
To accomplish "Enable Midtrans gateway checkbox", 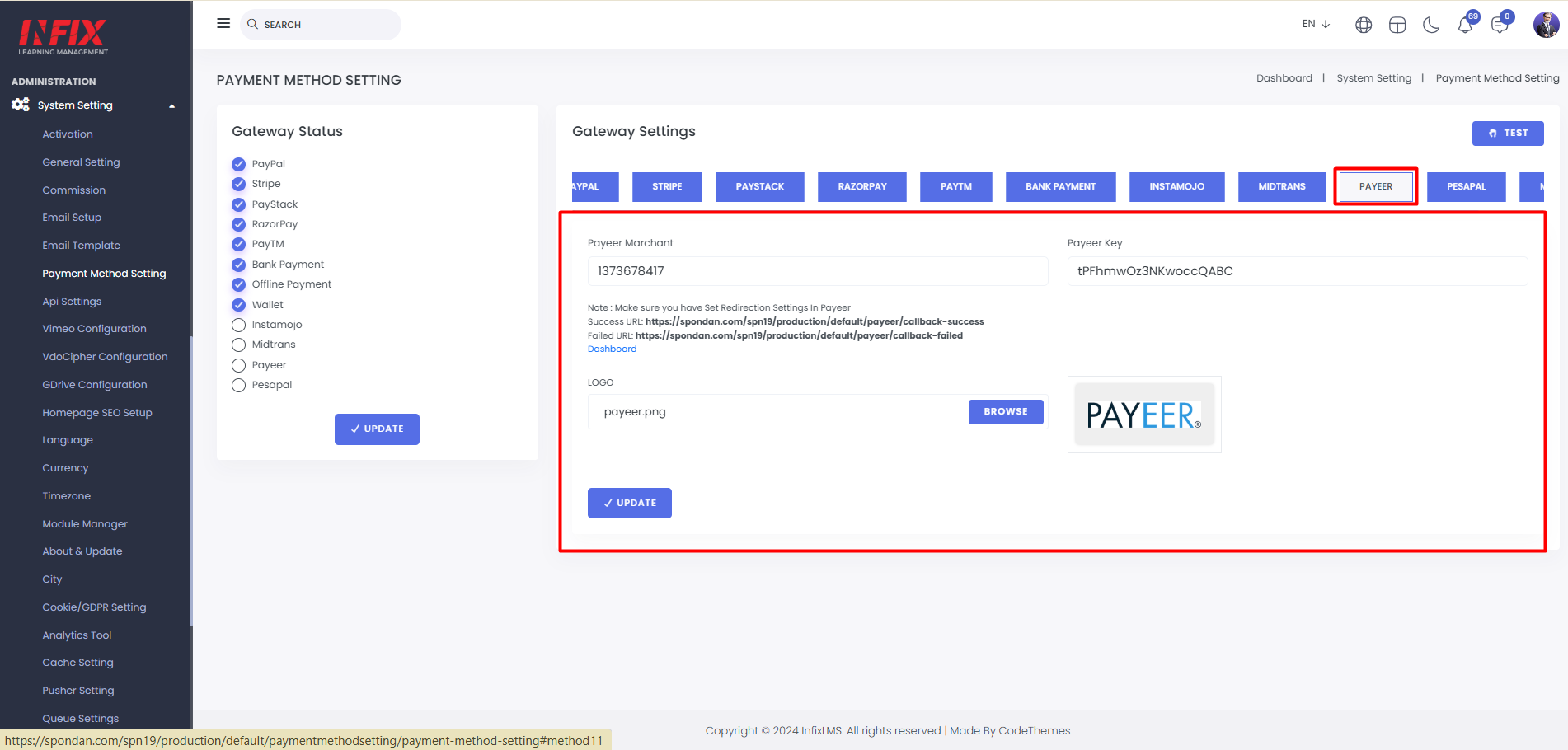I will (239, 345).
